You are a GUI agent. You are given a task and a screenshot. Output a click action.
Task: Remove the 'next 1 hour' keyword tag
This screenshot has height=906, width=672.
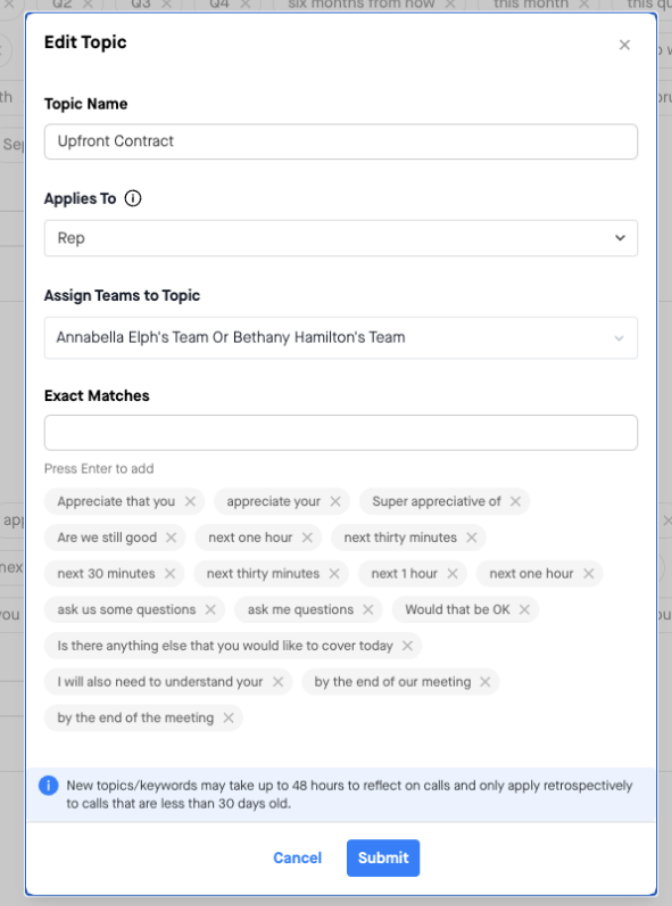coord(452,574)
